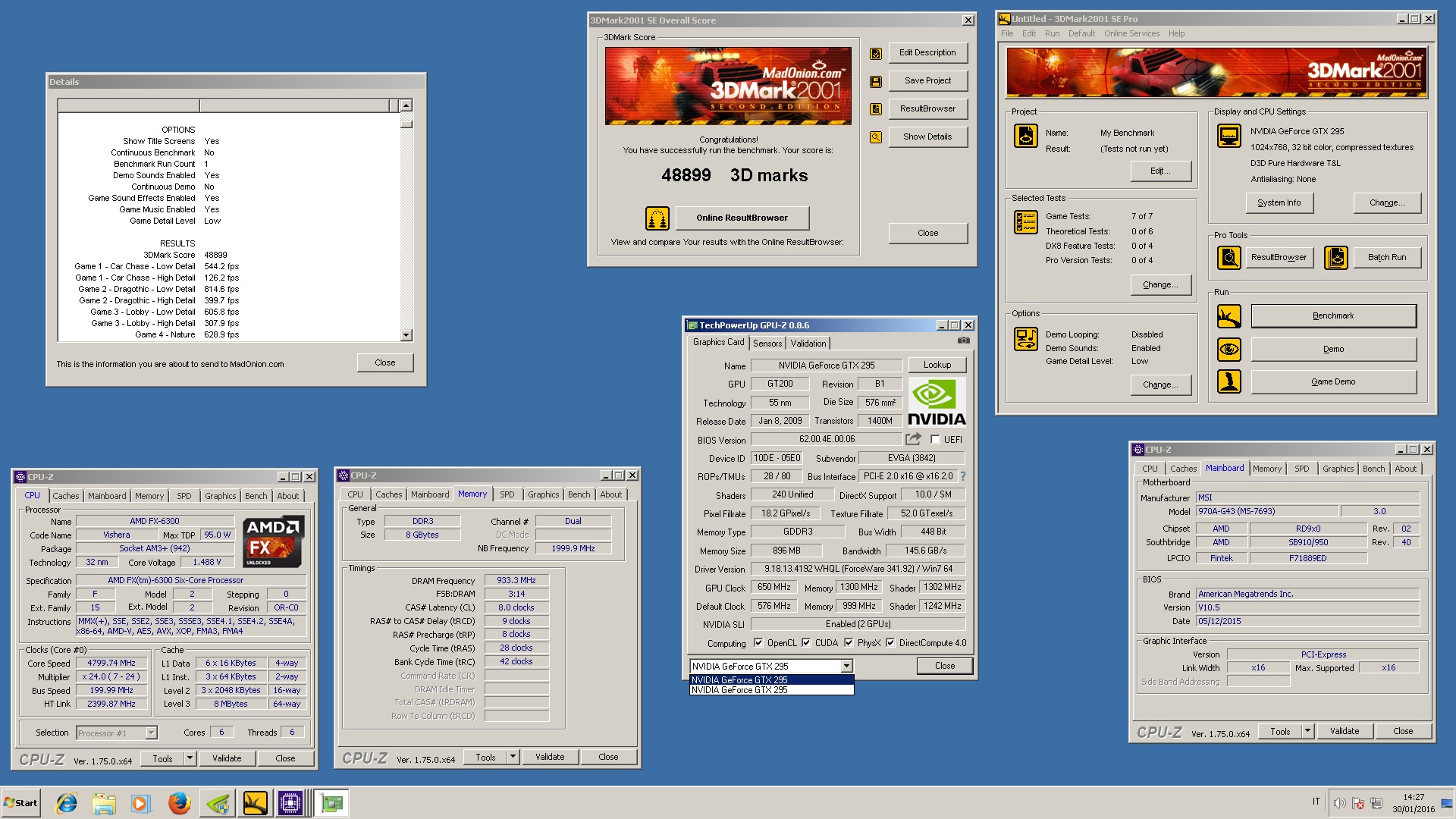Screen dimensions: 1456x819
Task: Click the GPU-Z BIOS export arrow icon
Action: (913, 439)
